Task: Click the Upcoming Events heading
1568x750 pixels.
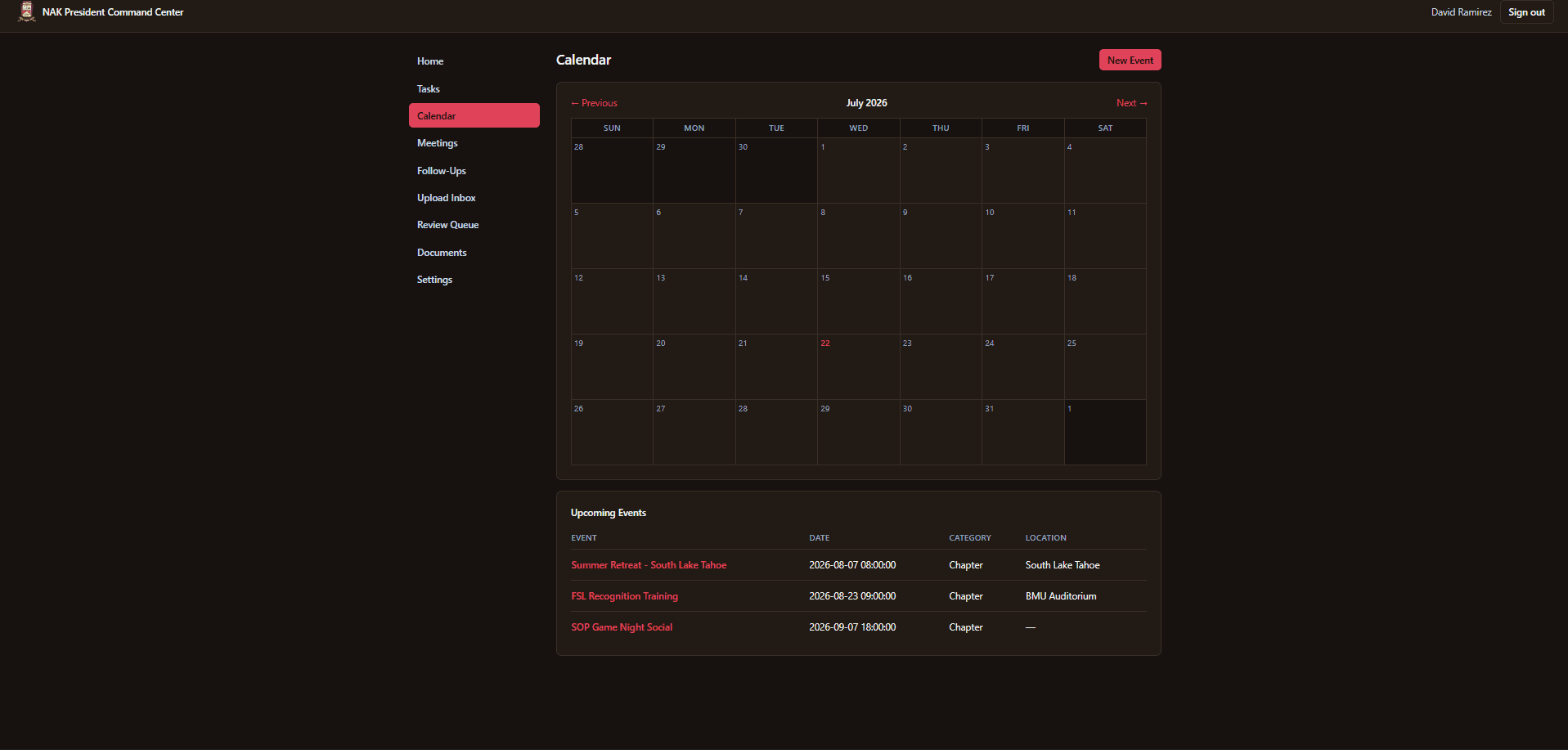Action: tap(609, 513)
